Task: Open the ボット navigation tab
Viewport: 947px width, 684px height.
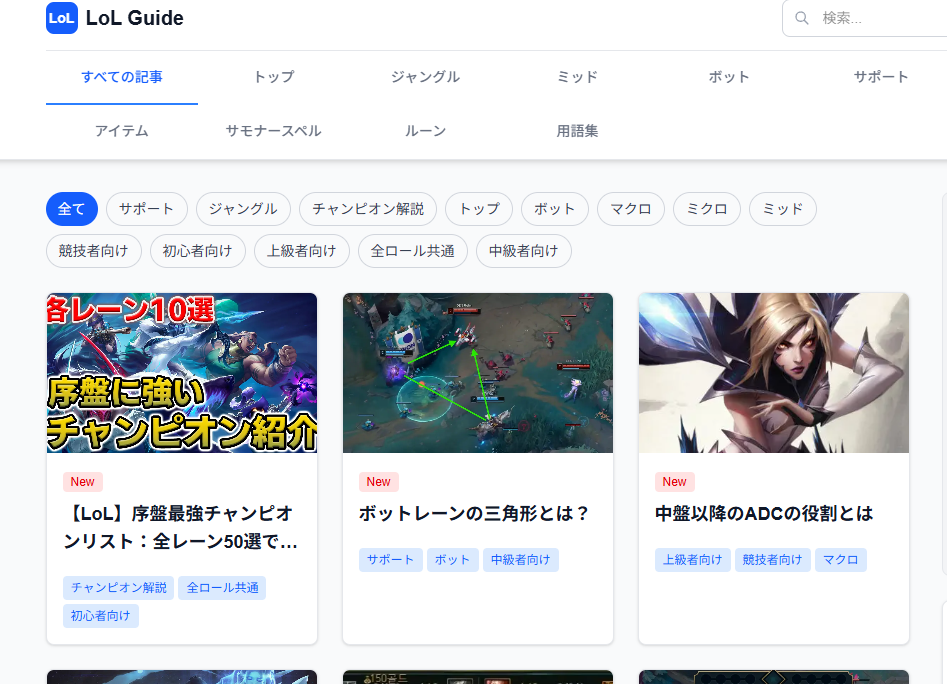Action: coord(729,77)
